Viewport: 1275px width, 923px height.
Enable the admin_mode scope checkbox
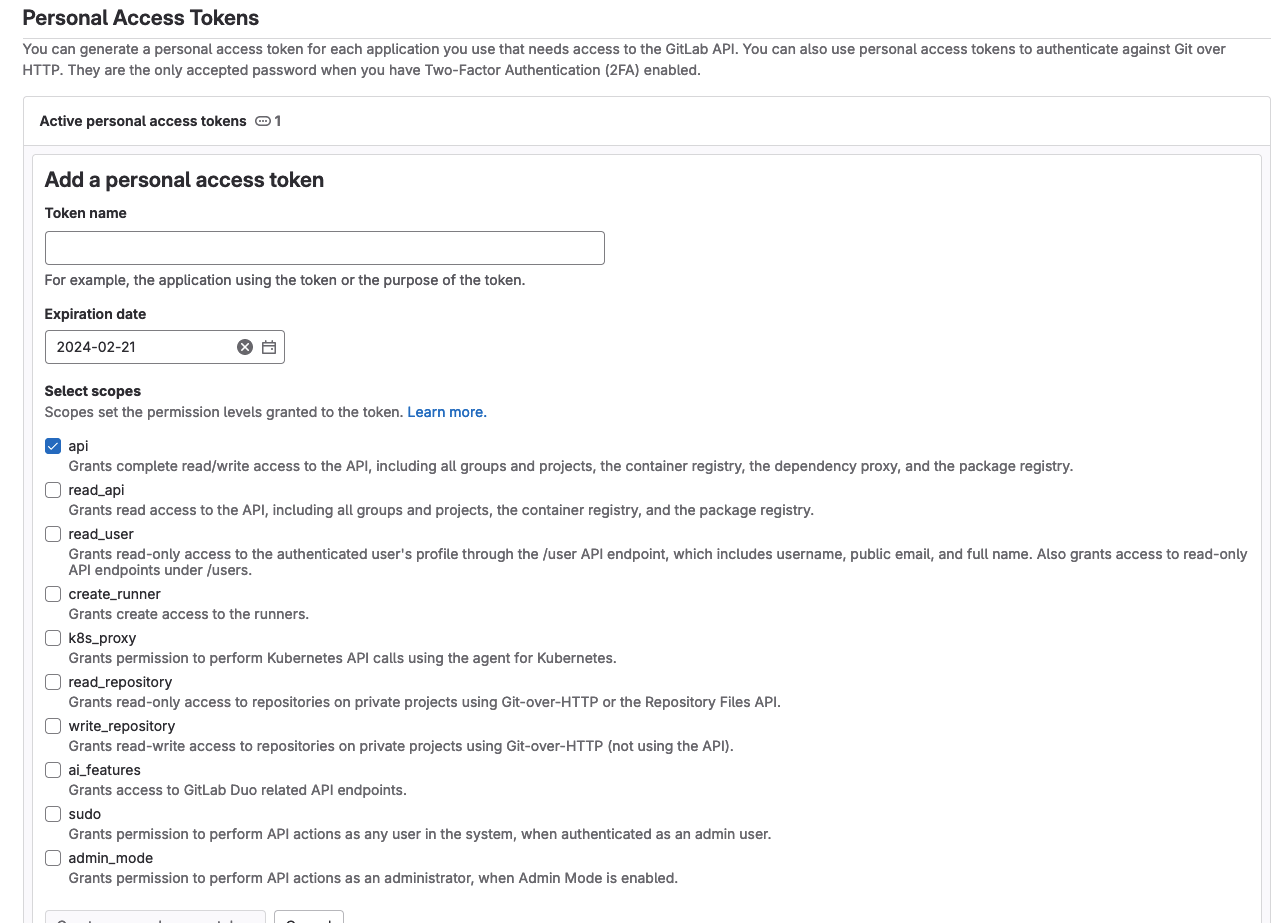tap(53, 858)
